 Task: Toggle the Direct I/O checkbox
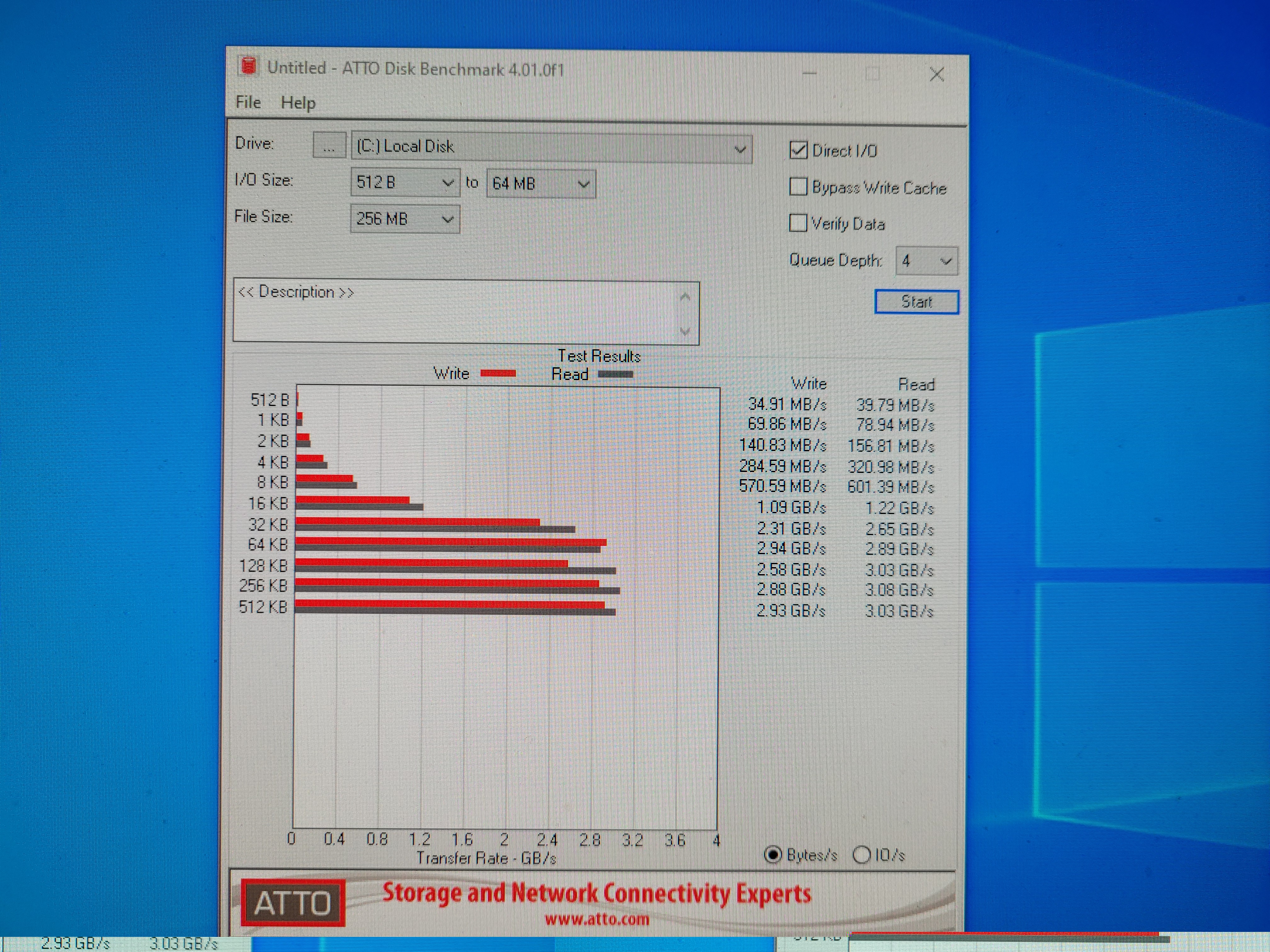798,150
